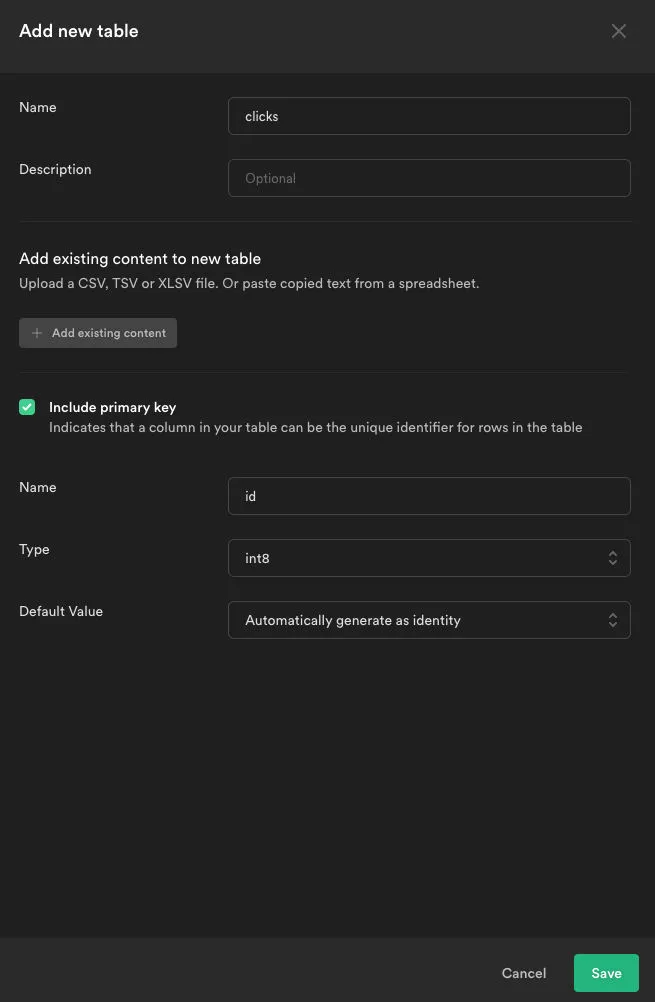Save the new table
655x1002 pixels.
[x=606, y=973]
